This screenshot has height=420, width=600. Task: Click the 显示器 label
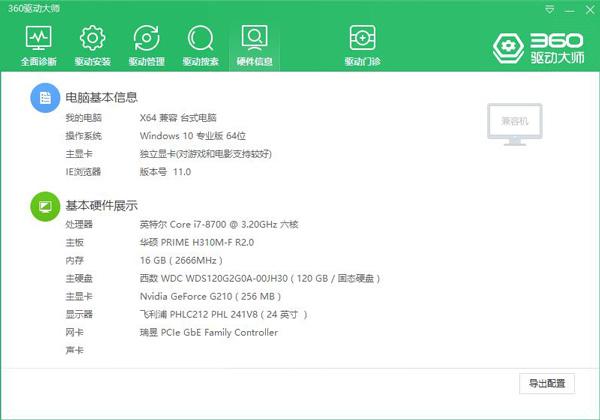click(79, 314)
